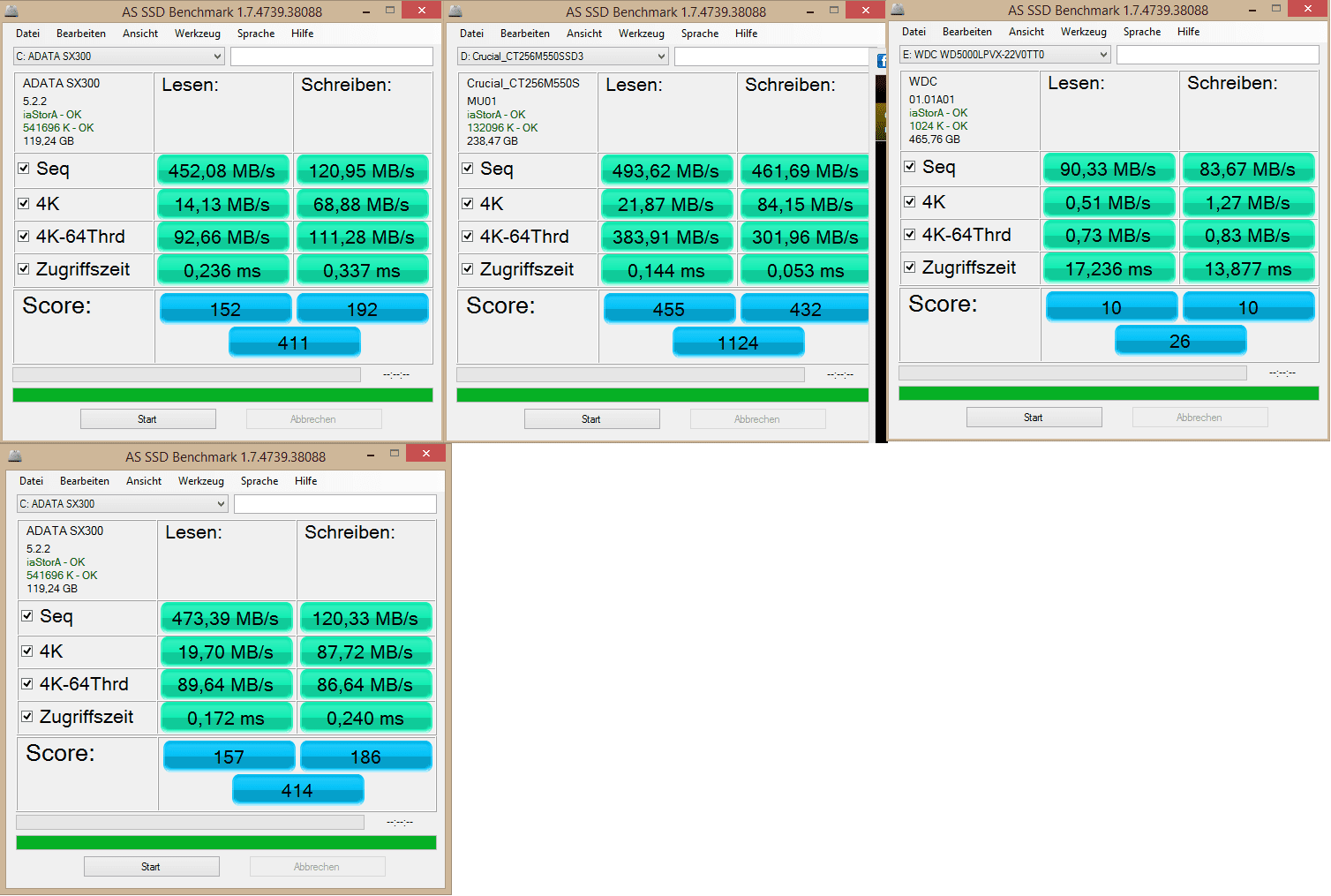Click Abbrechen in the WDC window
The image size is (1331, 896).
[1199, 418]
